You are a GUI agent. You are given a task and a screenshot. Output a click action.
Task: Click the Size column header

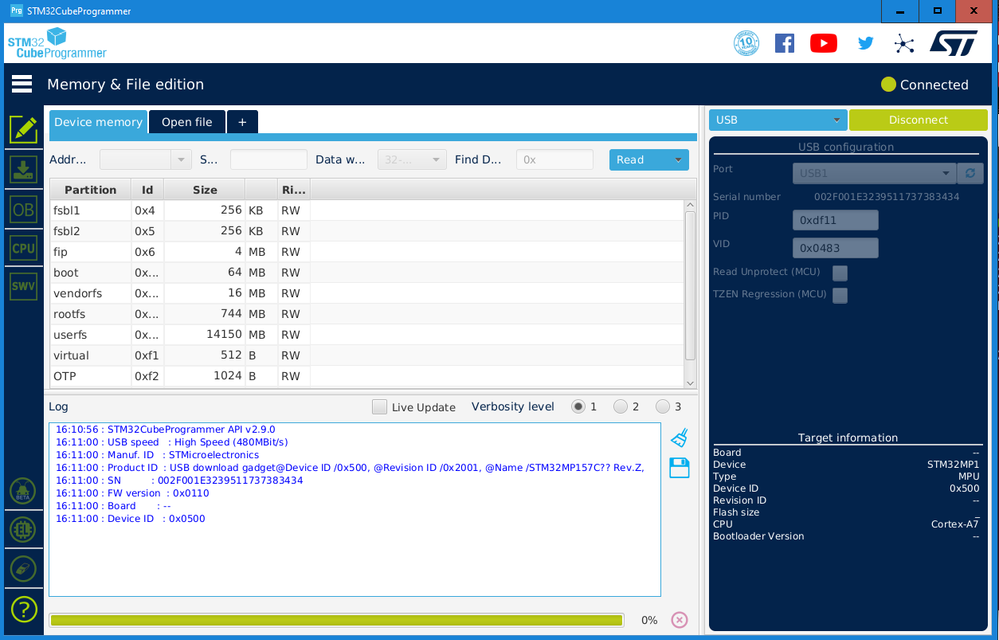tap(205, 190)
